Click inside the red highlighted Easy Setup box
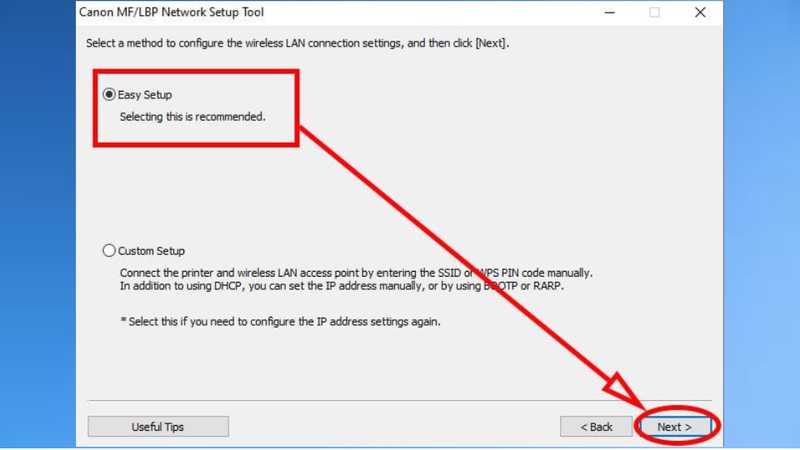Image resolution: width=800 pixels, height=450 pixels. pos(196,108)
